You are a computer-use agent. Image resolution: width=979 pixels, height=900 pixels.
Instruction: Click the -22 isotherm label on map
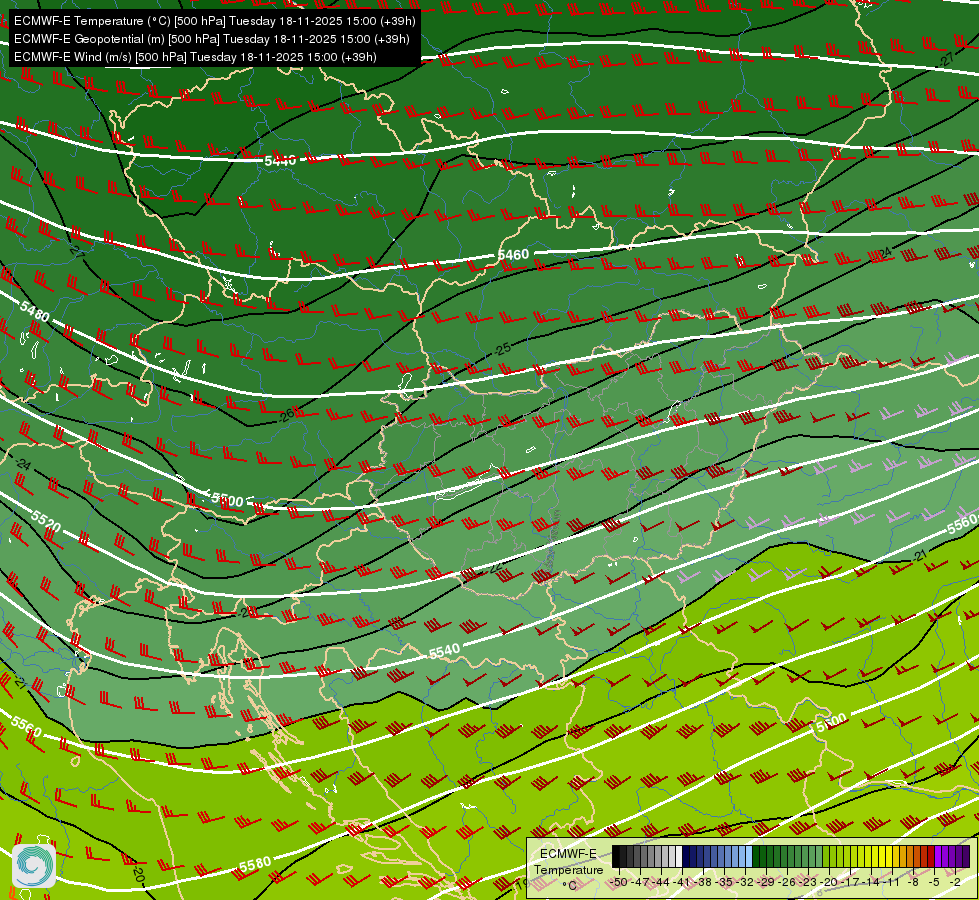point(496,567)
